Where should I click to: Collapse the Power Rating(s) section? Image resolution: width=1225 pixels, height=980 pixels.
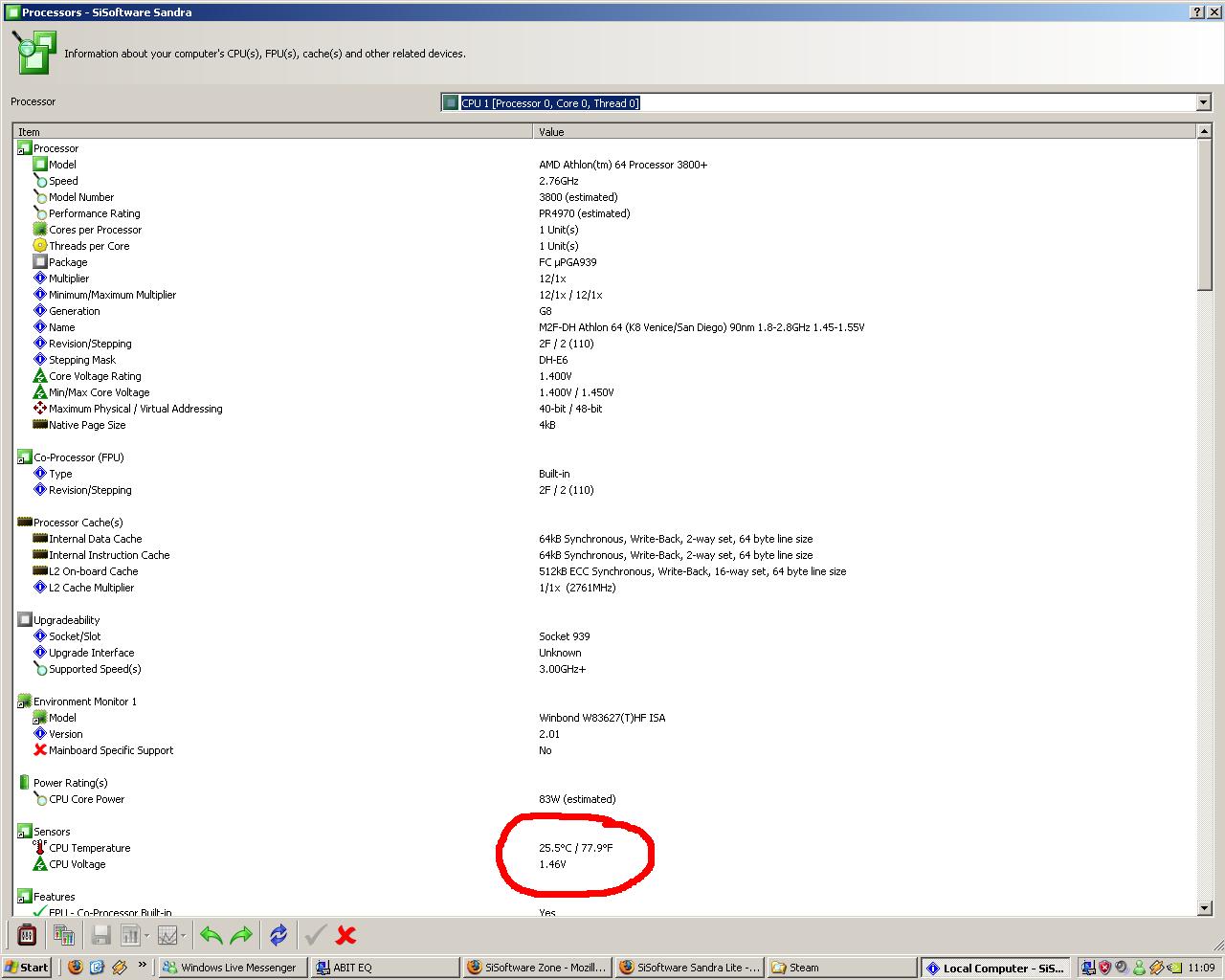[25, 783]
